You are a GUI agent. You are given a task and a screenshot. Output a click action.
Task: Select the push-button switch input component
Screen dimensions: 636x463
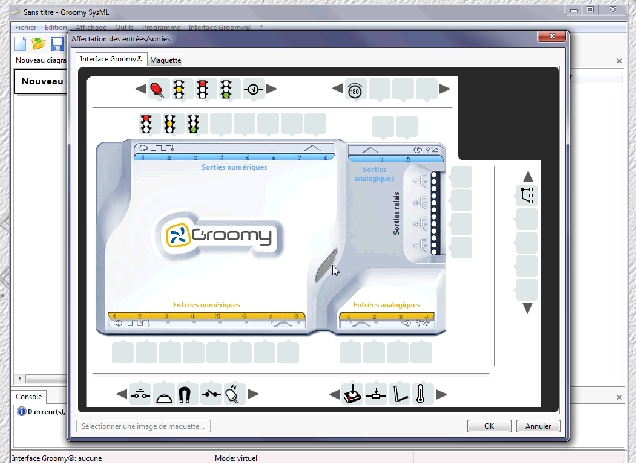point(140,394)
